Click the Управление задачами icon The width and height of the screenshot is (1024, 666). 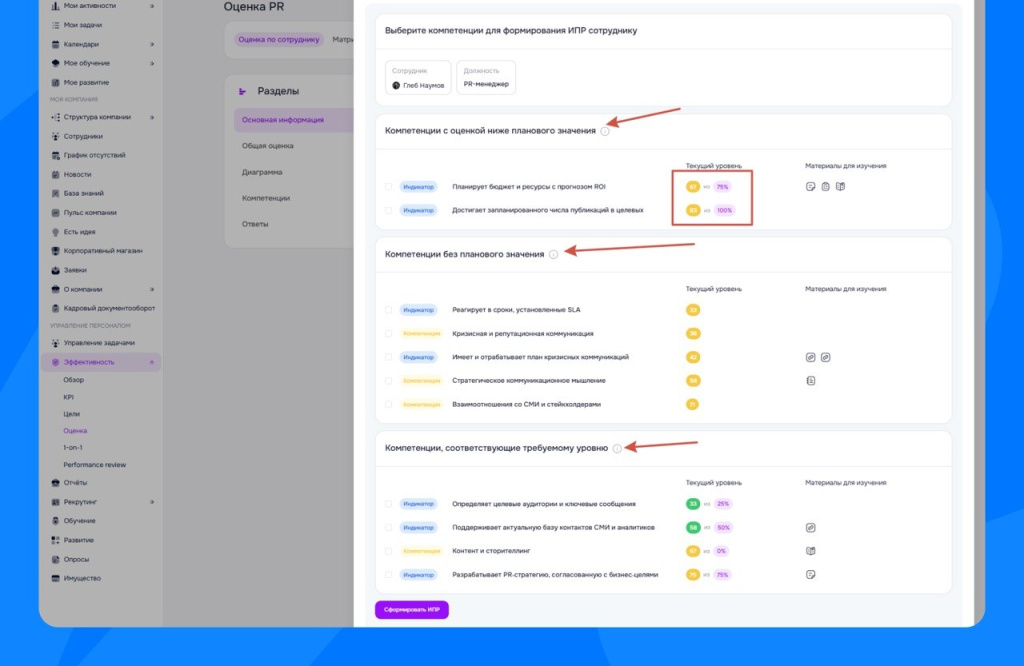coord(56,343)
